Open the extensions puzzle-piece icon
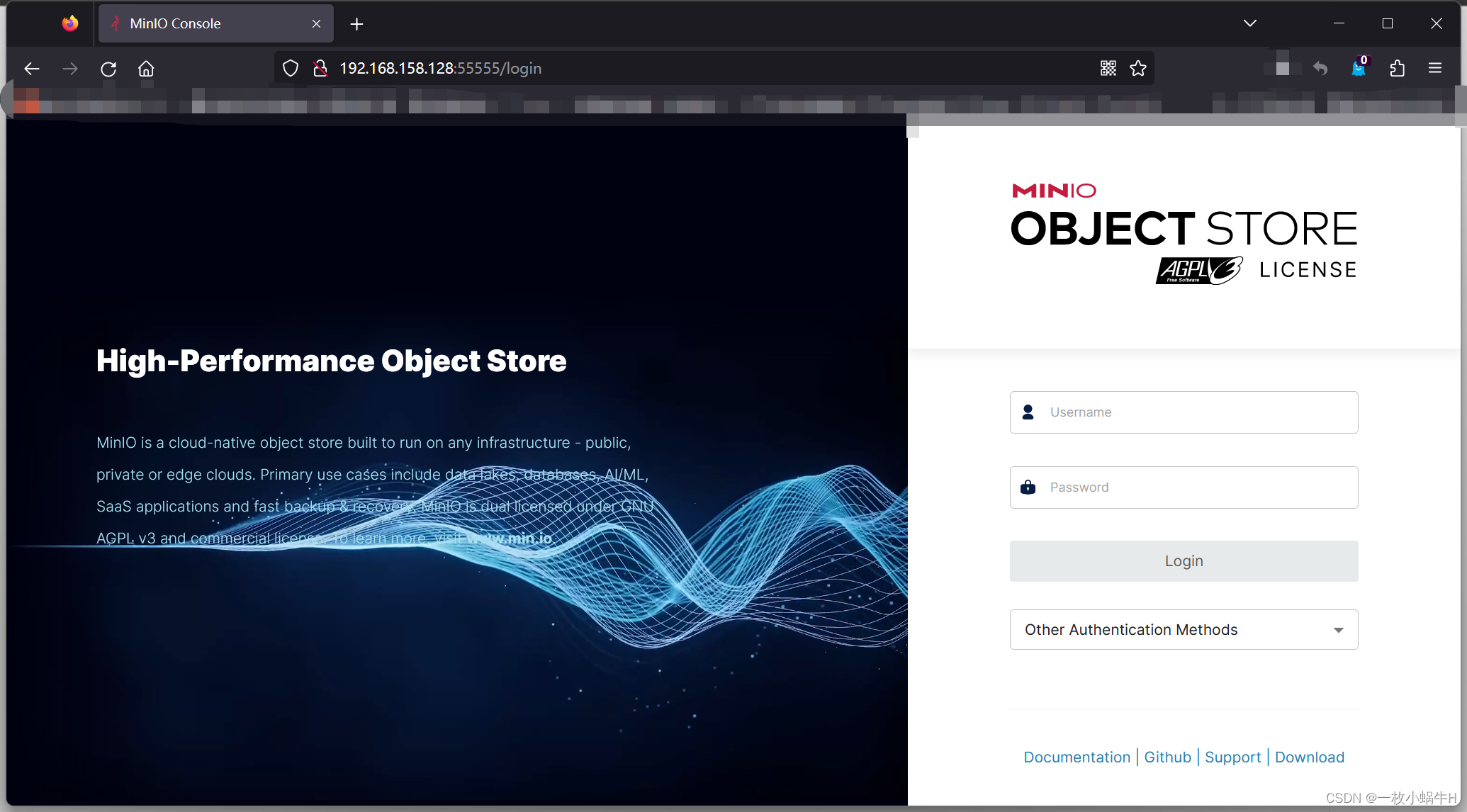 coord(1397,68)
